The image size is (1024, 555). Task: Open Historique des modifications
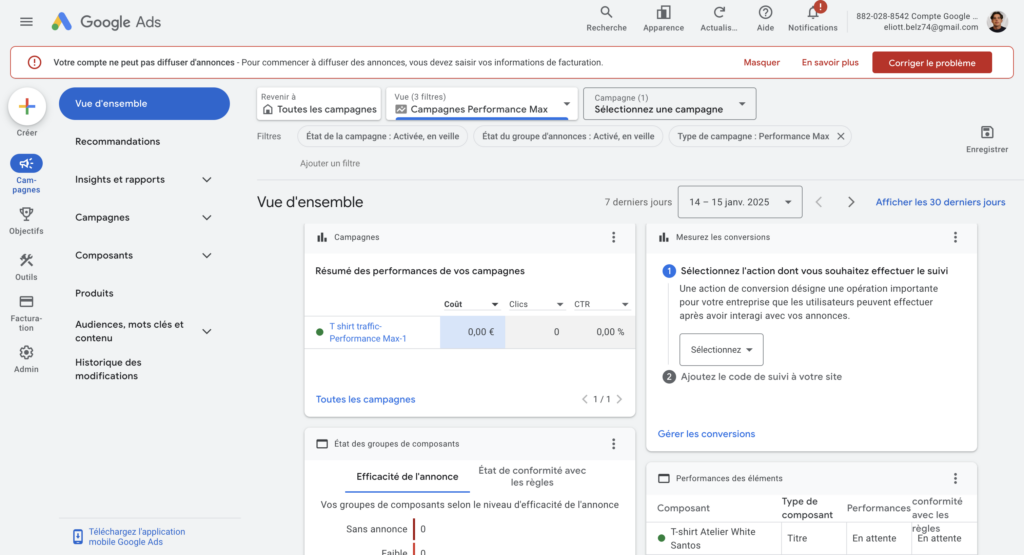[x=108, y=369]
